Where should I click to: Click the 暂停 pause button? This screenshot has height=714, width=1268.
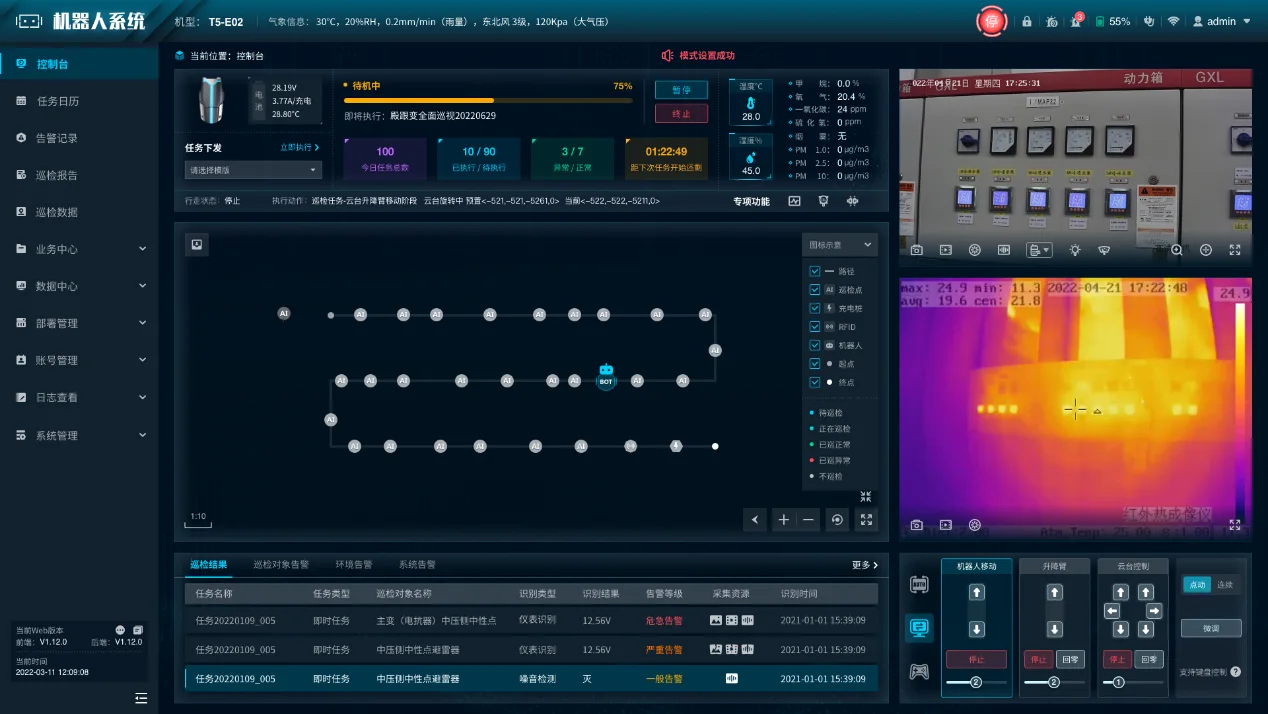681,90
